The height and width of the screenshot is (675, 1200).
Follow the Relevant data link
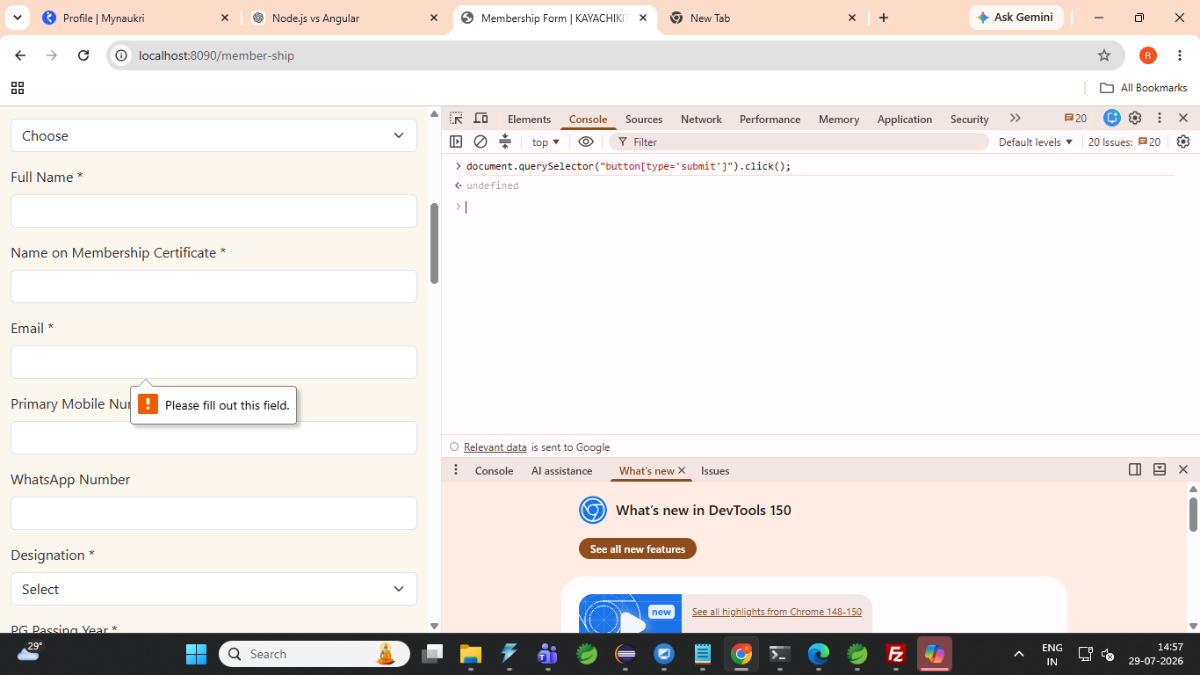point(495,447)
